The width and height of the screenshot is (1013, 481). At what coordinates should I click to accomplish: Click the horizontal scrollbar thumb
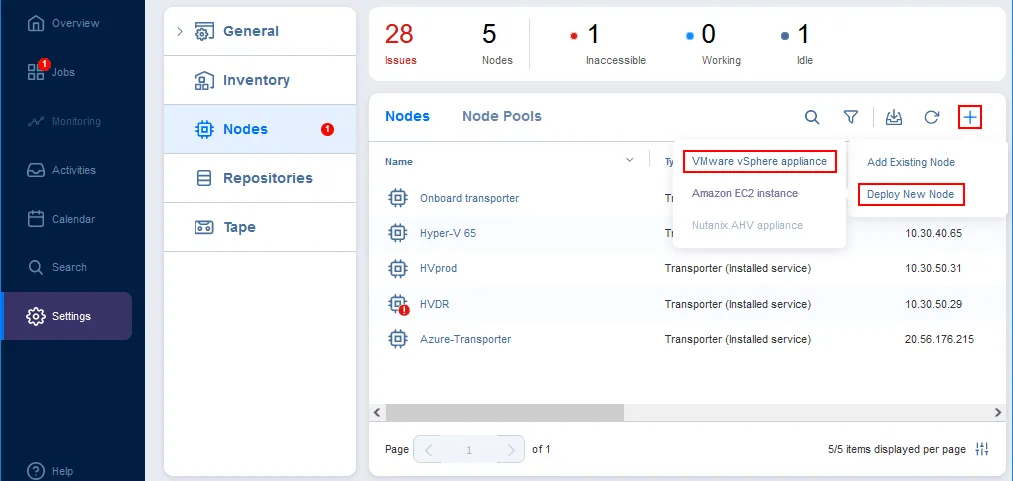click(x=504, y=412)
